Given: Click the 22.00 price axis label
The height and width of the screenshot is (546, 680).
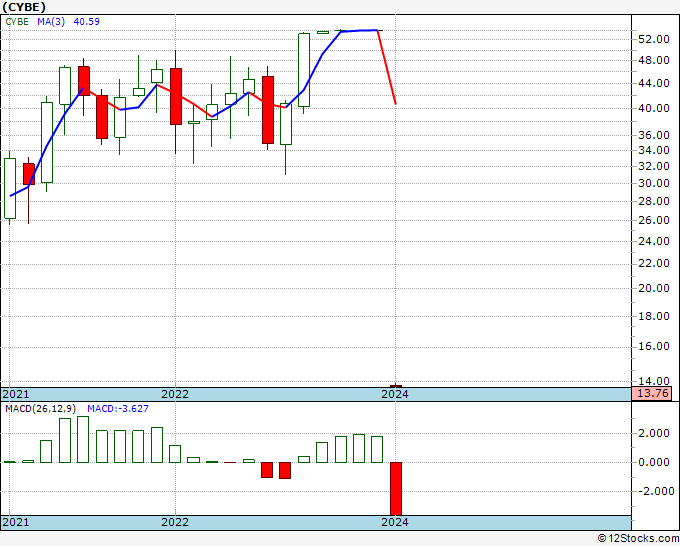Looking at the screenshot, I should pyautogui.click(x=654, y=263).
